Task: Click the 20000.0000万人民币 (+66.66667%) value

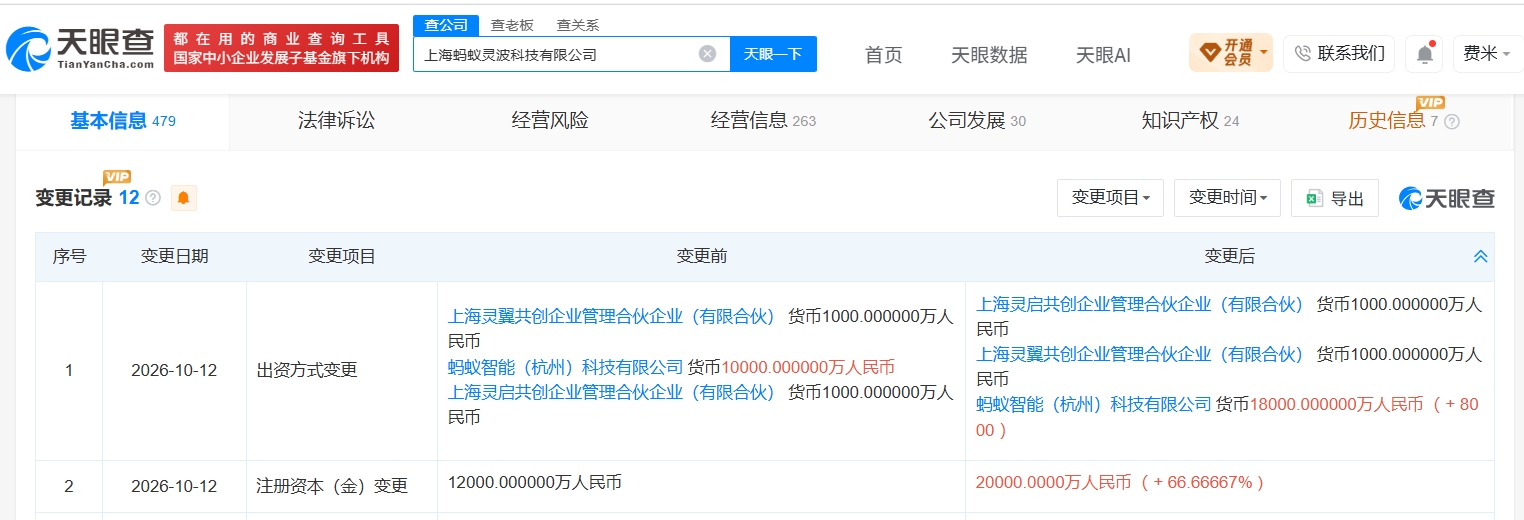Action: coord(1120,483)
